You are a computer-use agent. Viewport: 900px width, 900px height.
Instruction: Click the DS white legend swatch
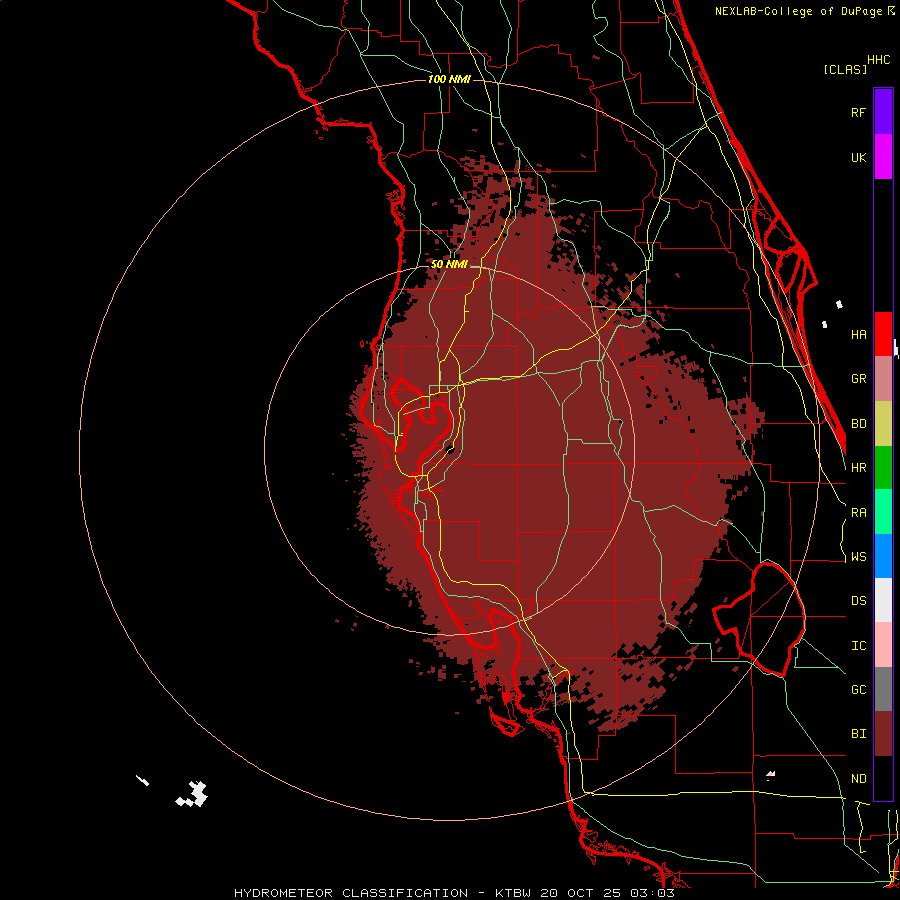point(883,600)
